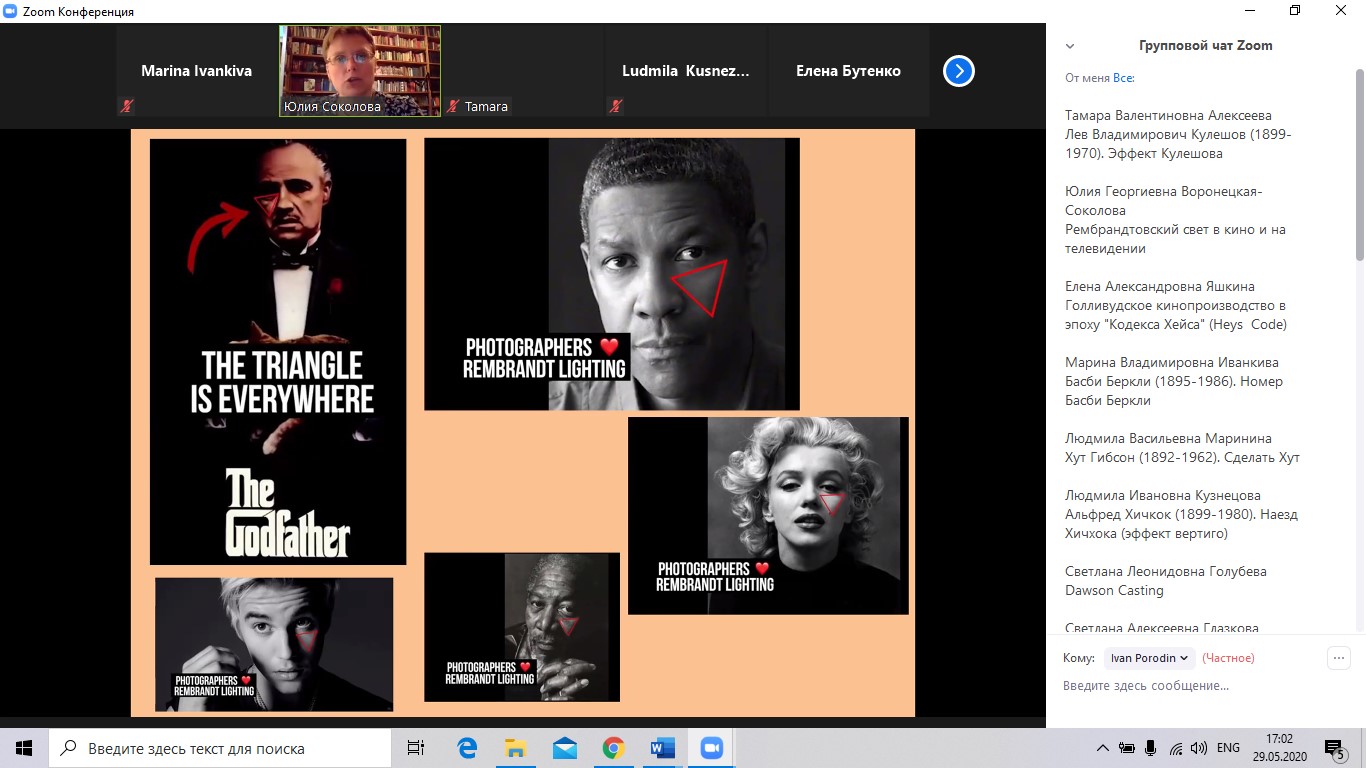Collapse the Zoom group chat panel chevron
Viewport: 1366px width, 768px height.
(1070, 46)
